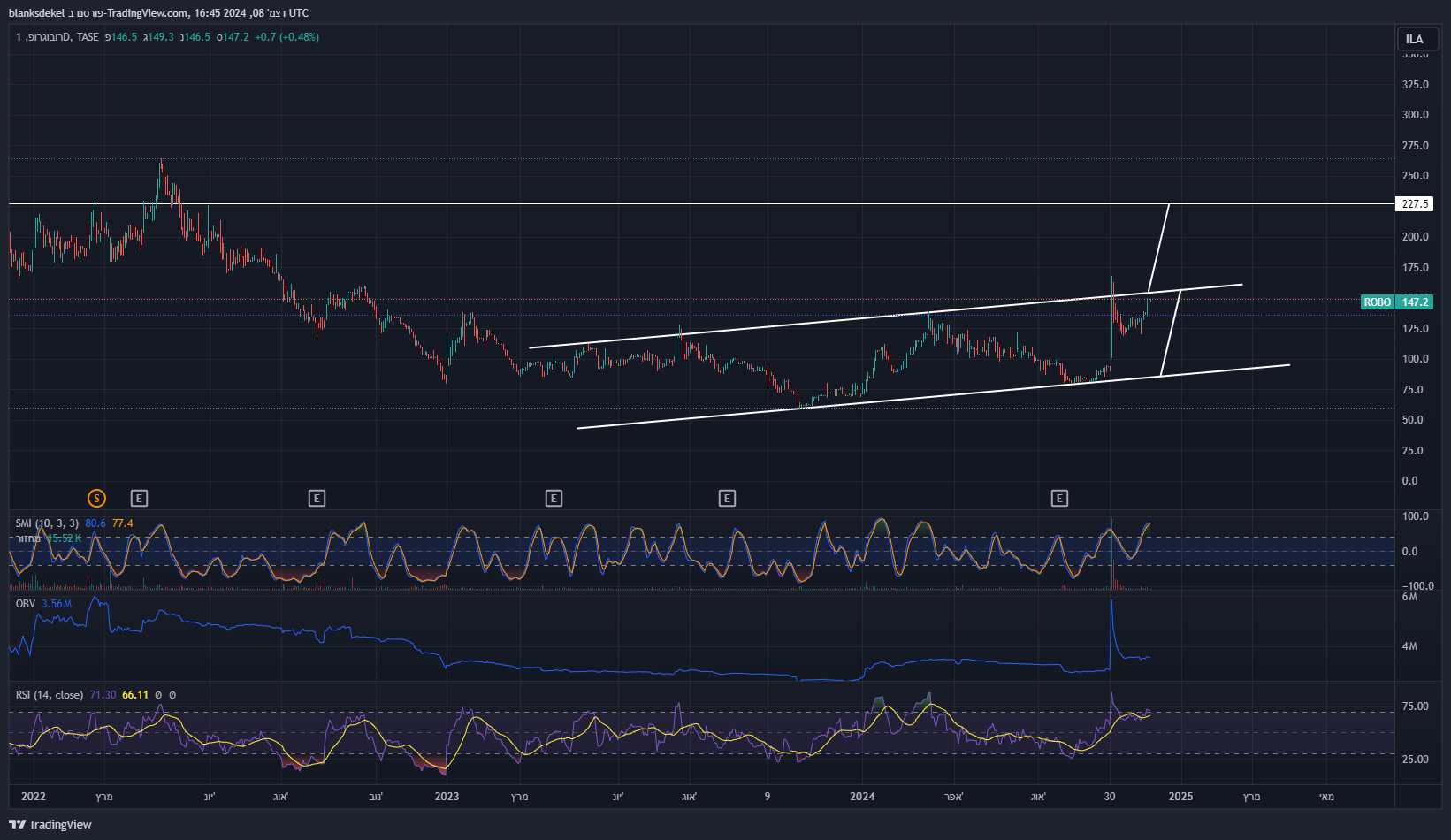Click the -100.0 label on SMI axis
The image size is (1451, 840).
tap(1417, 586)
